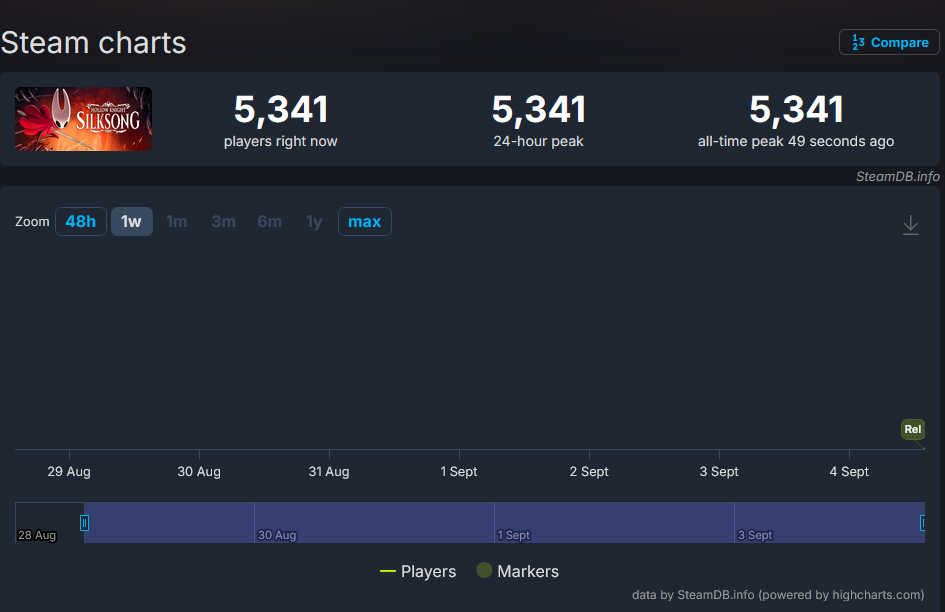Click the selected navigator range near 1 Sept
The width and height of the screenshot is (945, 612).
[x=504, y=523]
